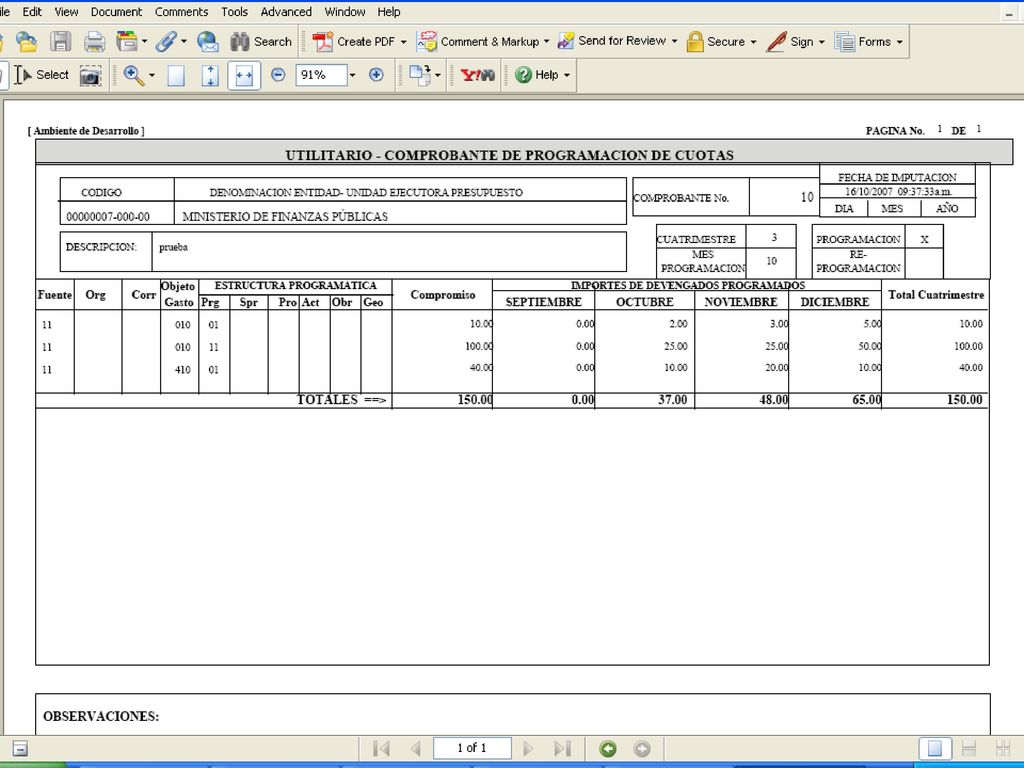Click the 'TOTALES ==>' label
Screen dimensions: 1024x768
[x=342, y=400]
